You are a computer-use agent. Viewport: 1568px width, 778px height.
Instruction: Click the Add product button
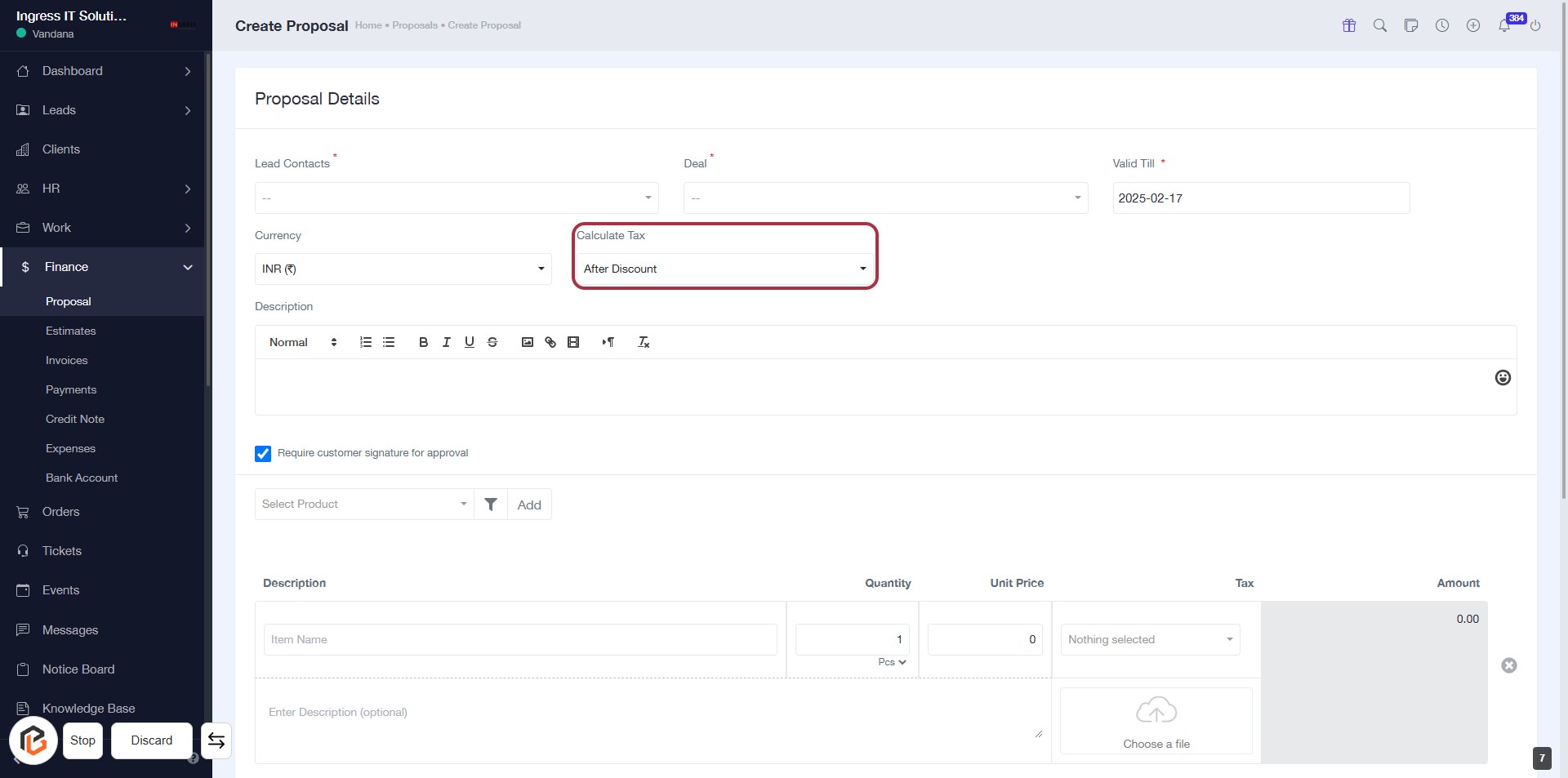pyautogui.click(x=529, y=505)
